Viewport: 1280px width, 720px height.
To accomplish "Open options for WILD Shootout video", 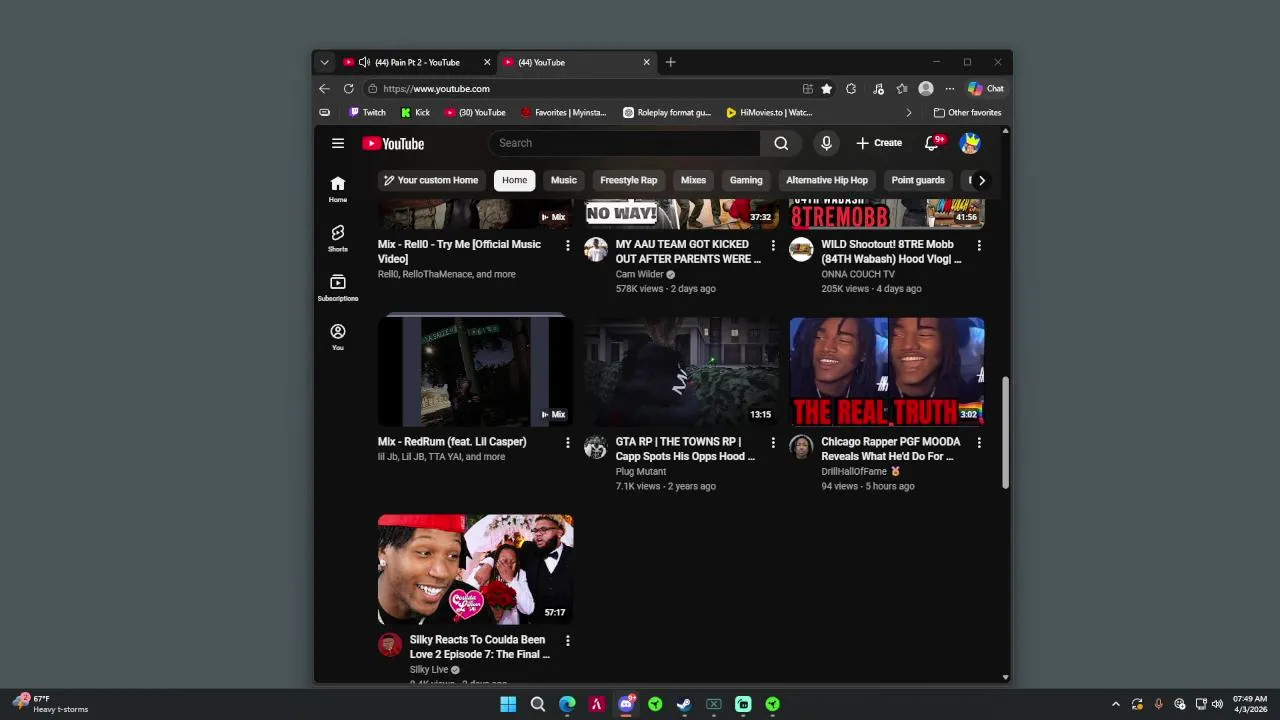I will 978,245.
